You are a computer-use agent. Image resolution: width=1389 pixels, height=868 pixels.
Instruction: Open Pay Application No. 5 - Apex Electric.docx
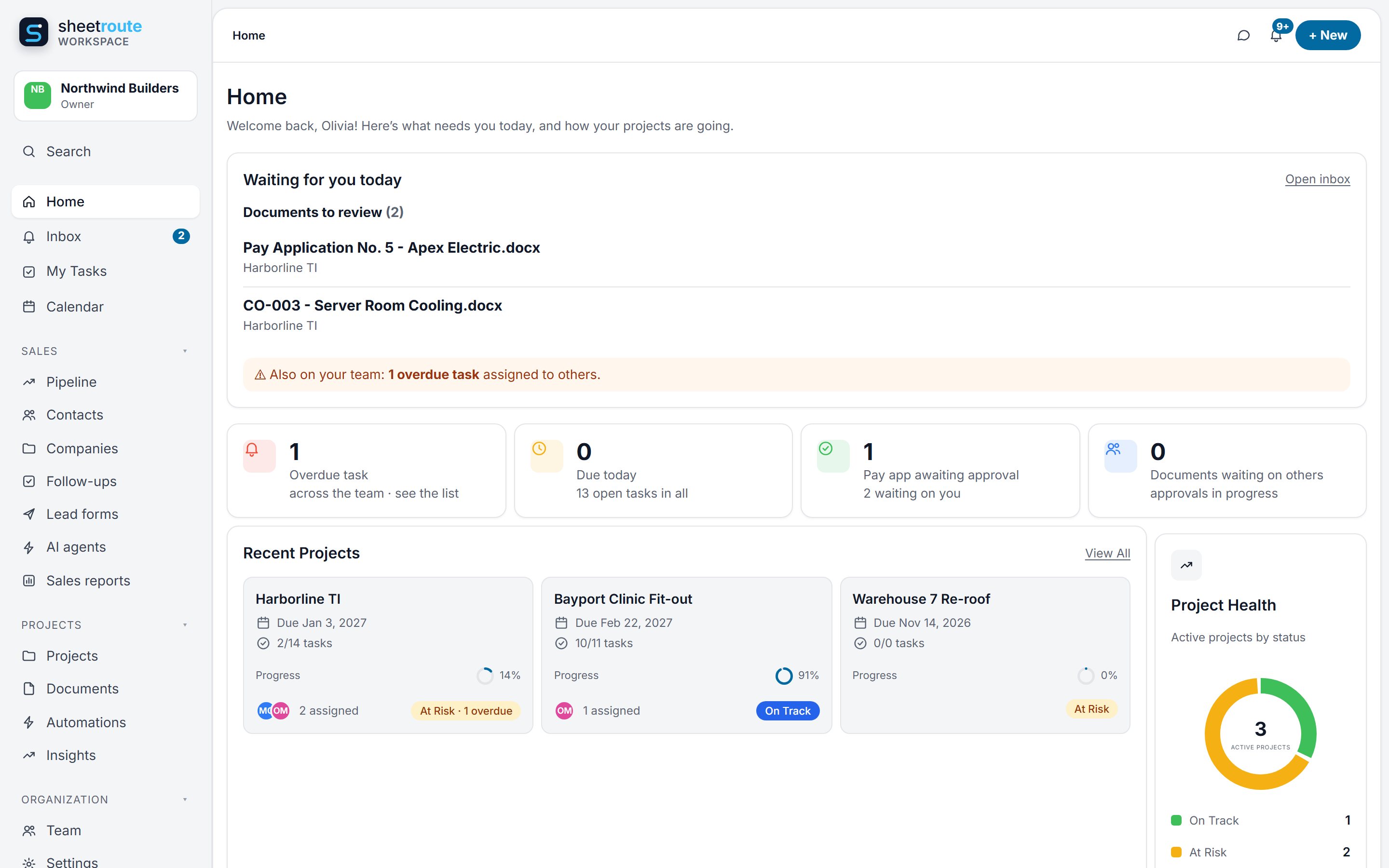pos(392,247)
